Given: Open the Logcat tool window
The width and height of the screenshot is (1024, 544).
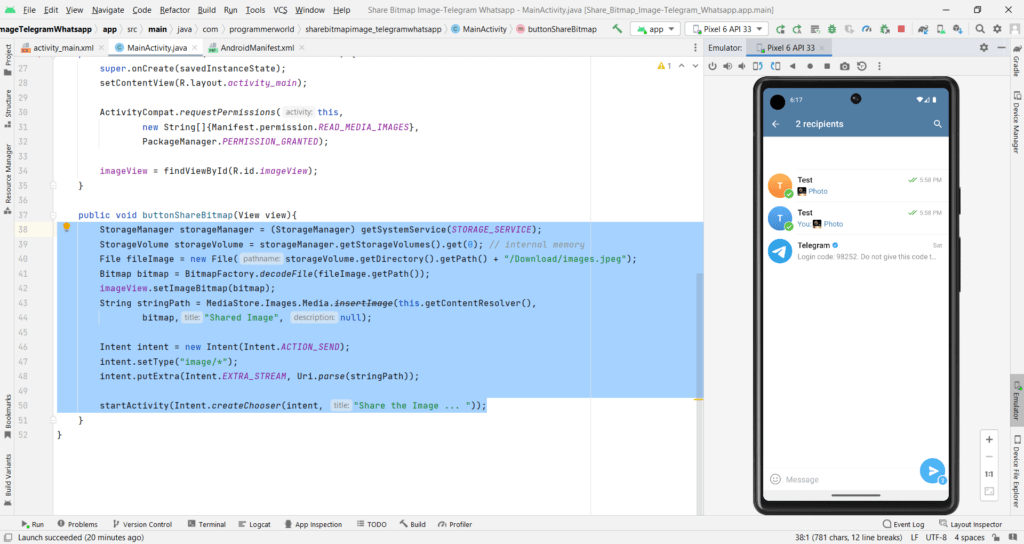Looking at the screenshot, I should (x=255, y=524).
